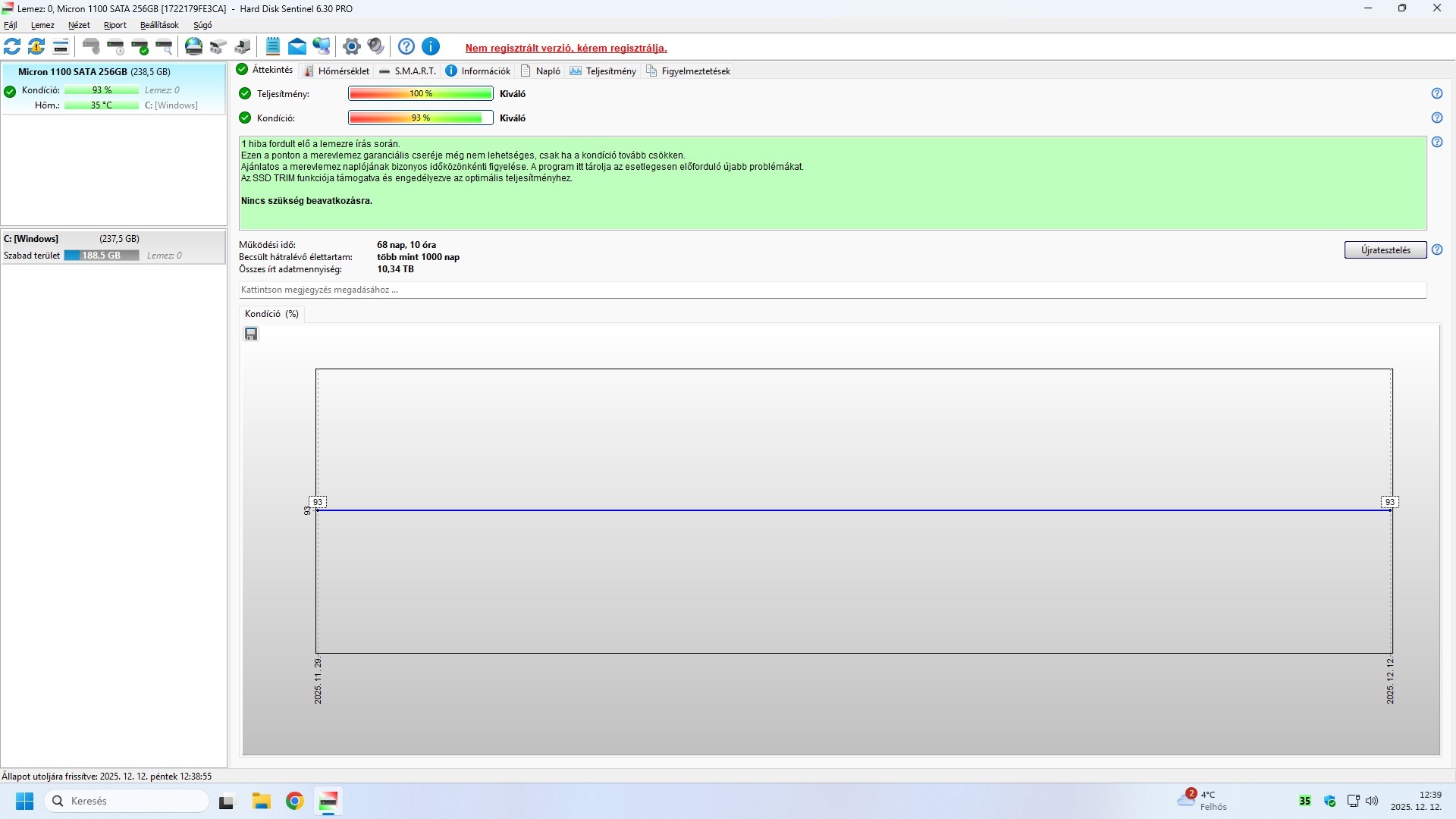1456x819 pixels.
Task: Open the Beállítások menu
Action: click(x=159, y=25)
